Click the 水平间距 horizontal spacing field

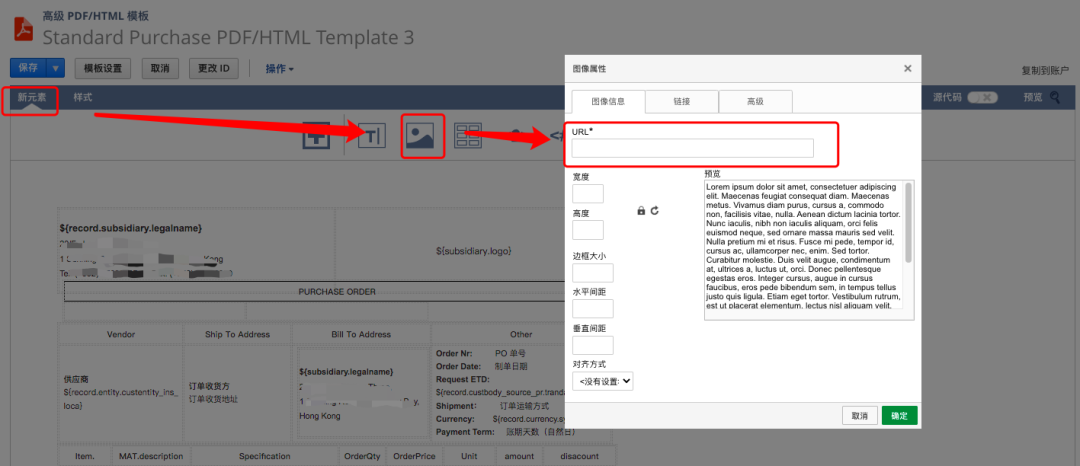[592, 308]
